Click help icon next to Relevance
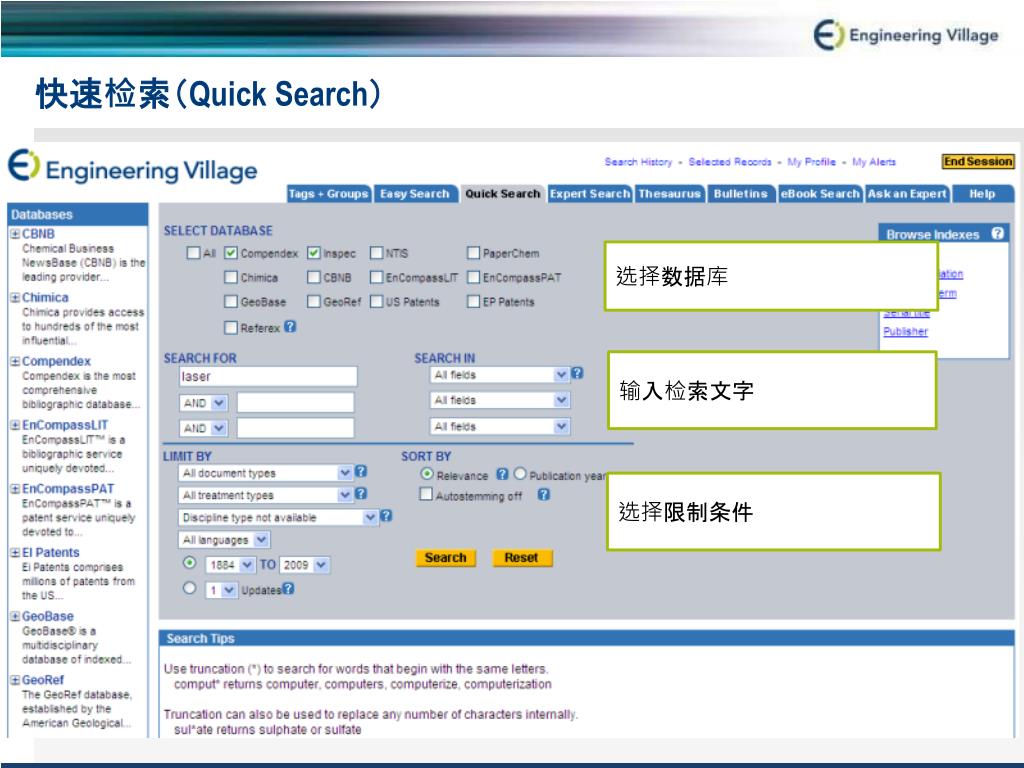The image size is (1024, 768). [502, 474]
